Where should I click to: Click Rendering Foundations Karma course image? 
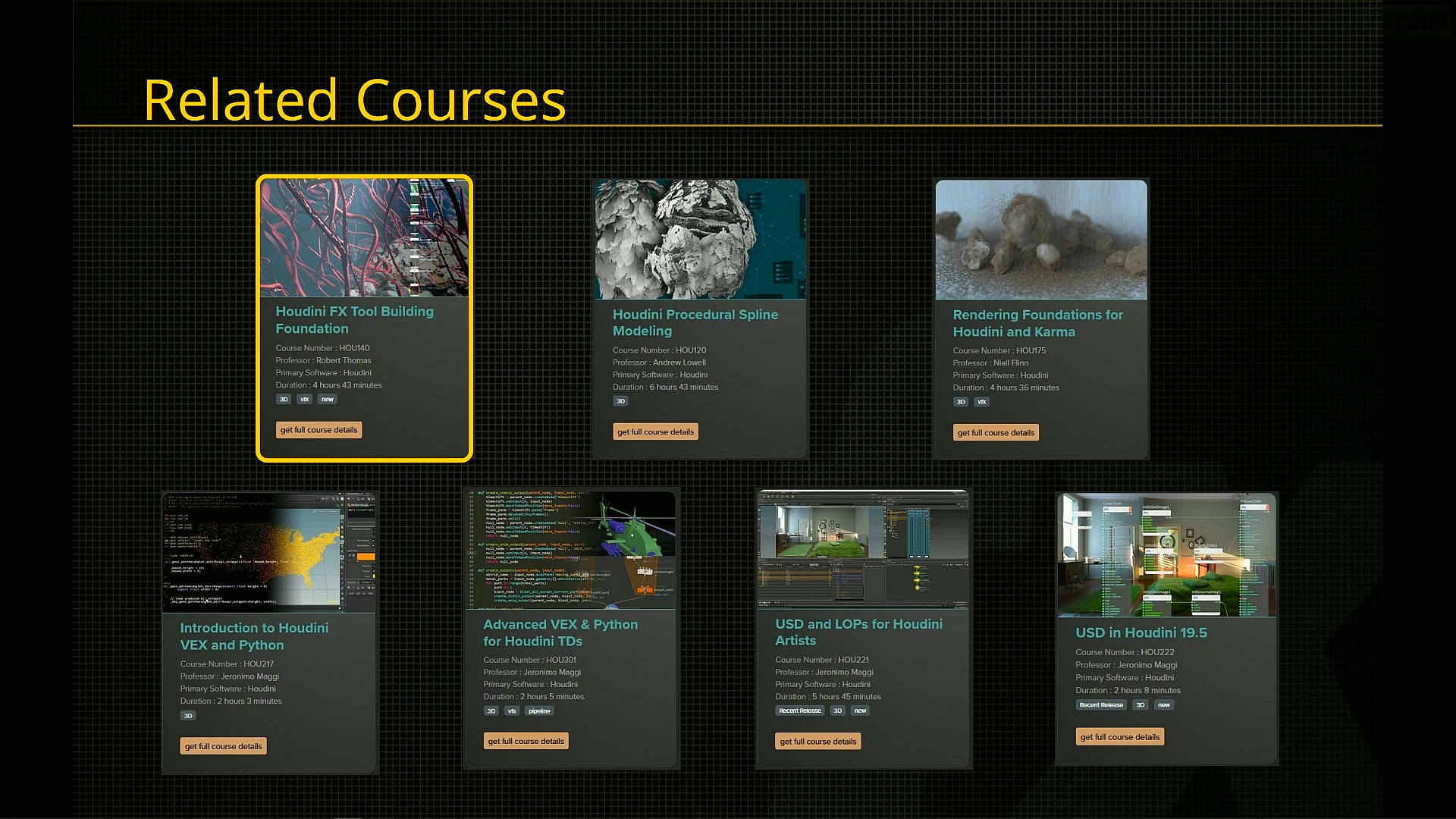1040,240
